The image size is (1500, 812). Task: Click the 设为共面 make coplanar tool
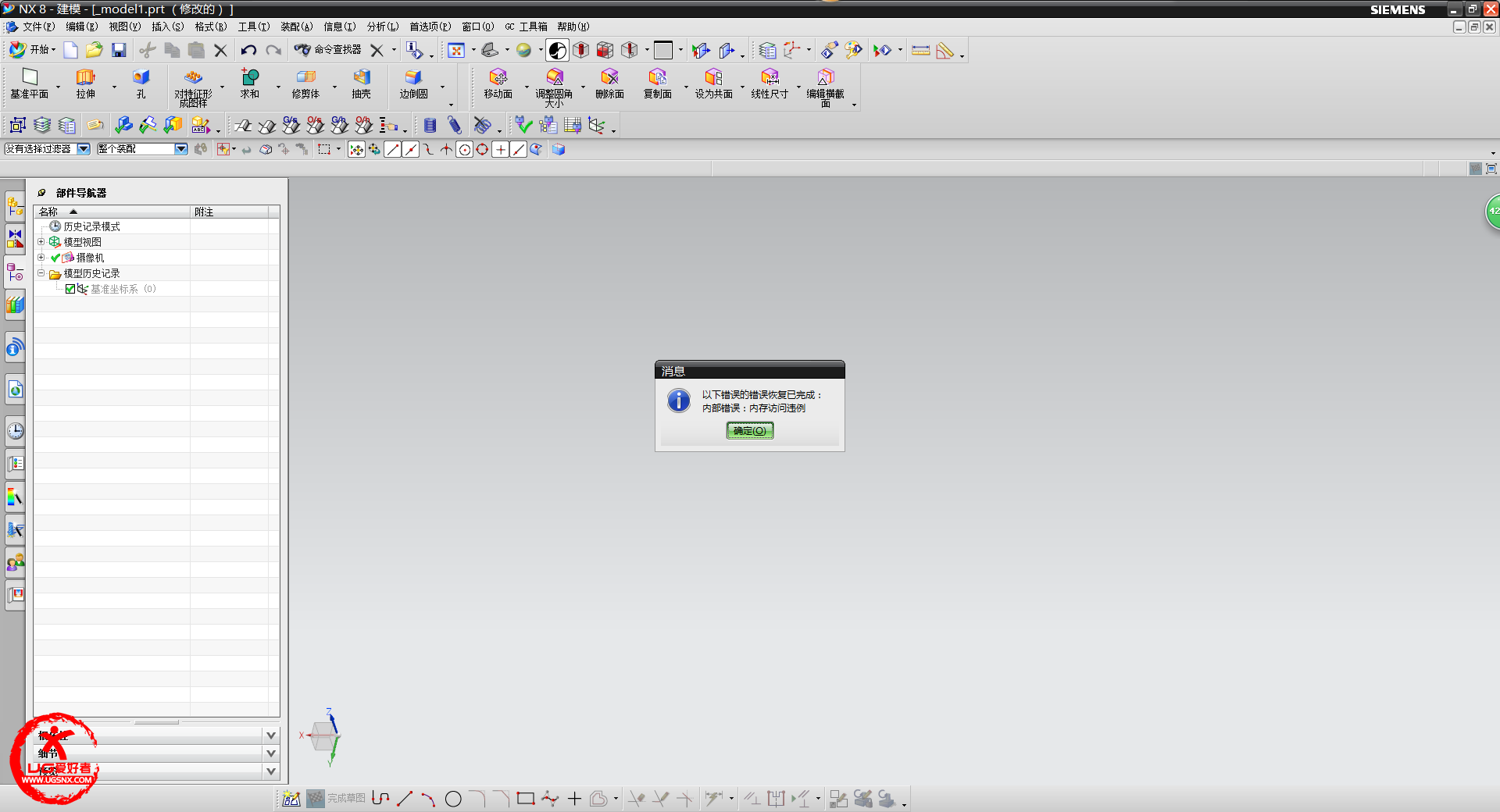pyautogui.click(x=713, y=84)
